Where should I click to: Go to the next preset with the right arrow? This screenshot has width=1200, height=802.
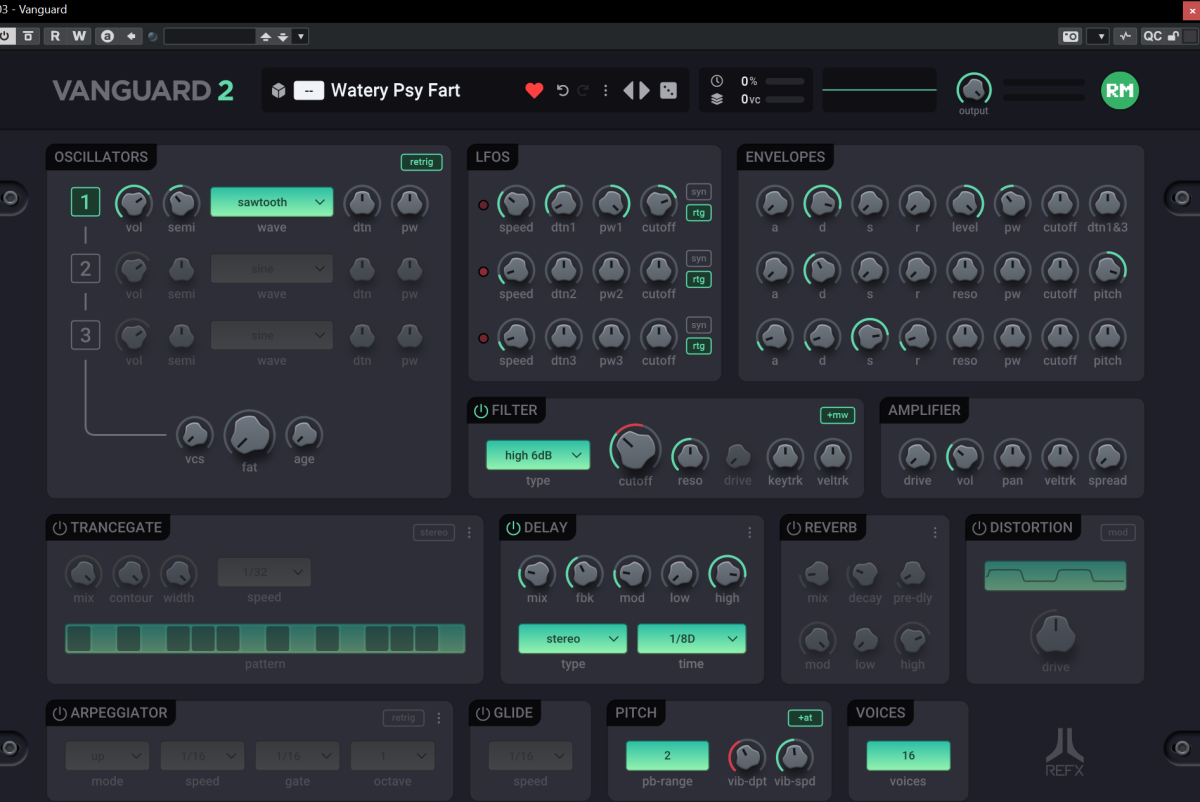pos(645,90)
